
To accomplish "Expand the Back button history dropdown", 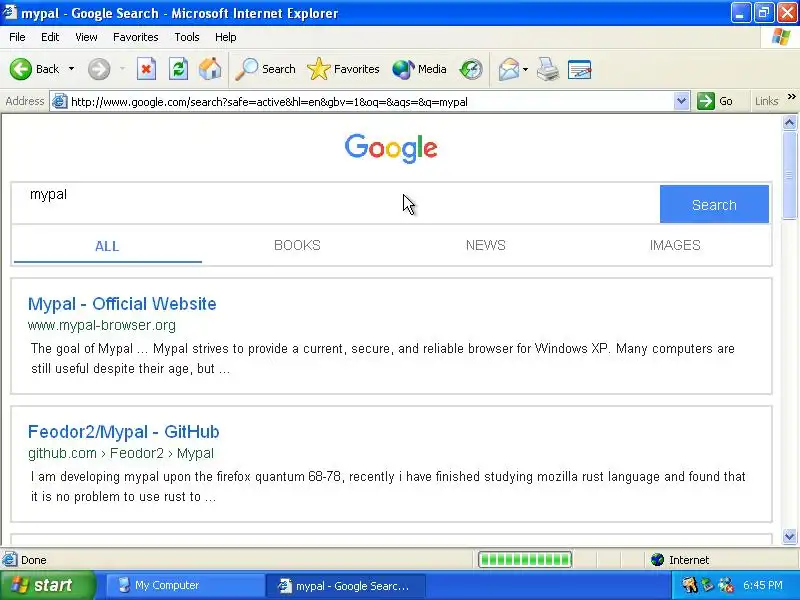I will tap(71, 69).
